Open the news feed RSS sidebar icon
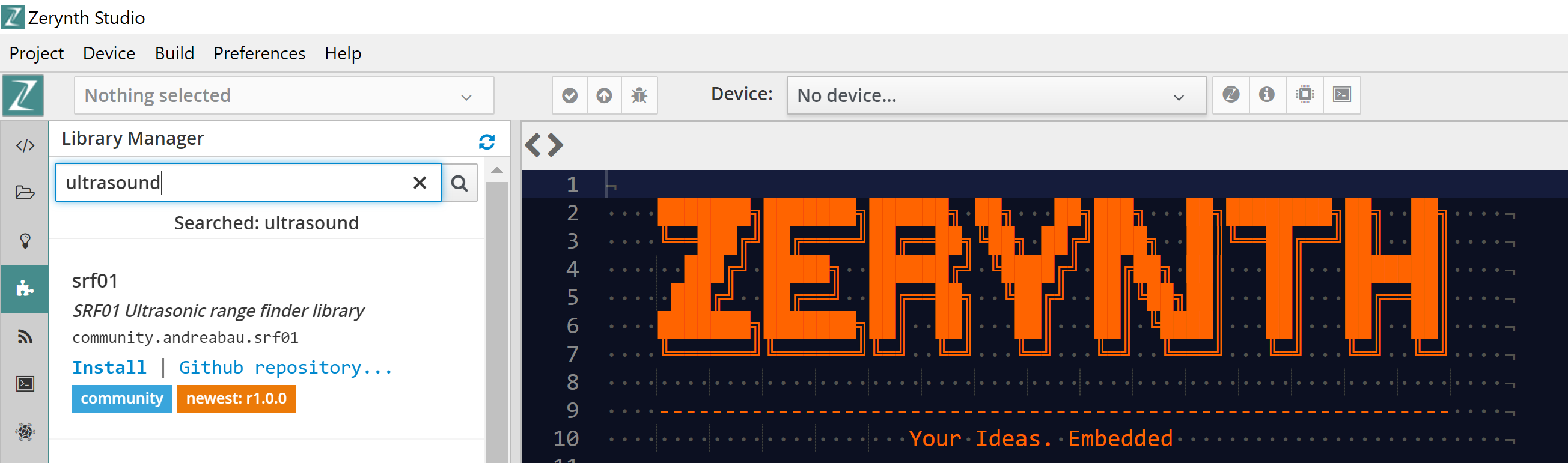The image size is (1568, 463). point(25,336)
